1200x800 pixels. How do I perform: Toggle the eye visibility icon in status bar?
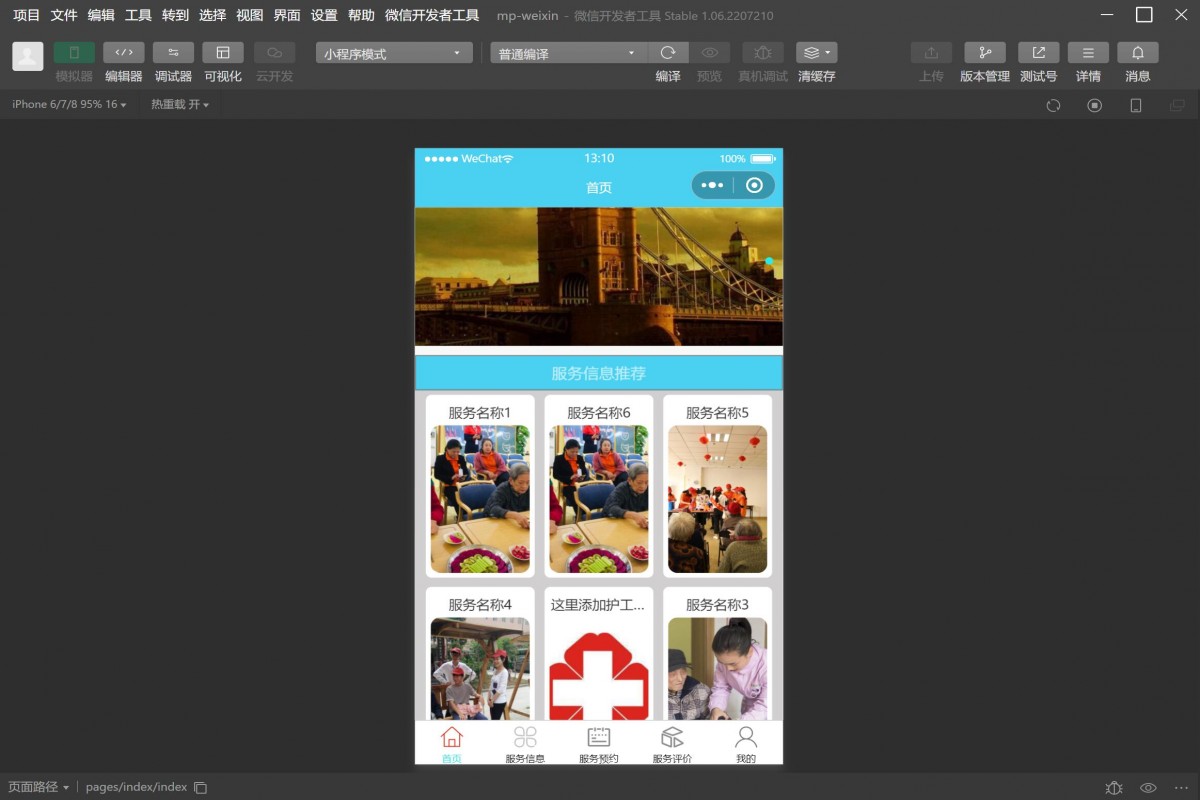(x=1146, y=787)
